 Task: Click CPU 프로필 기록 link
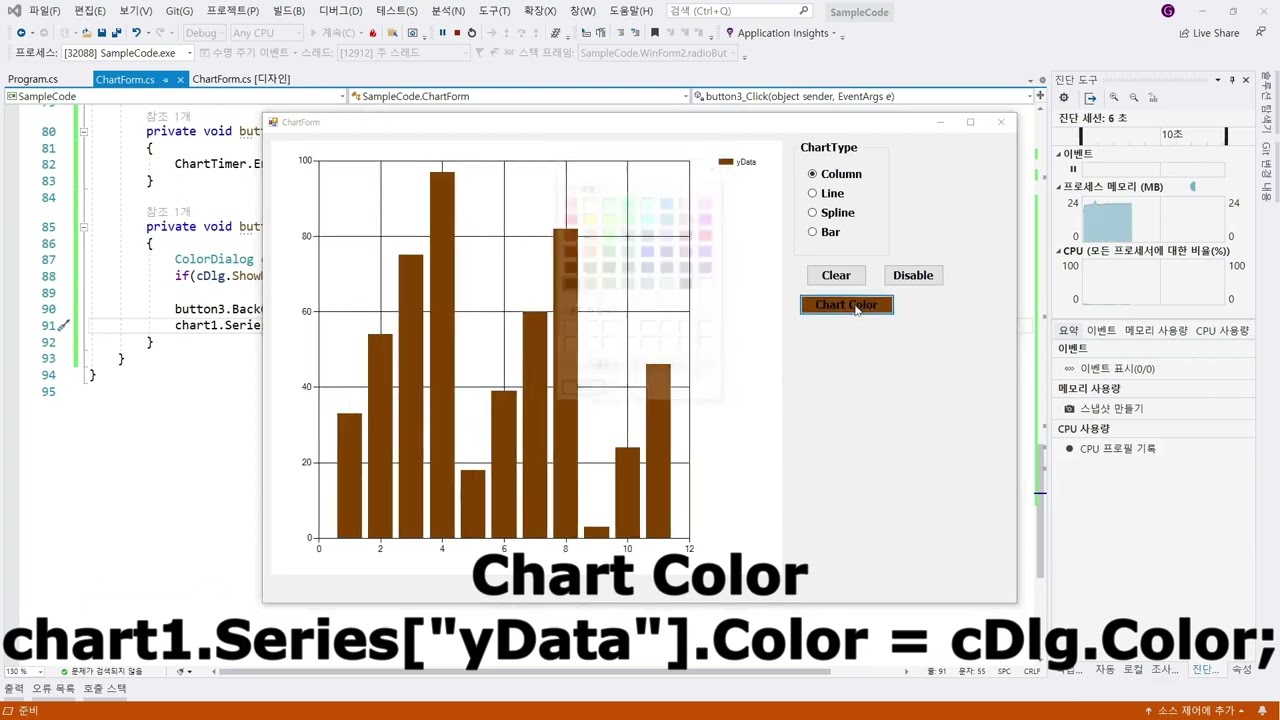[1118, 449]
